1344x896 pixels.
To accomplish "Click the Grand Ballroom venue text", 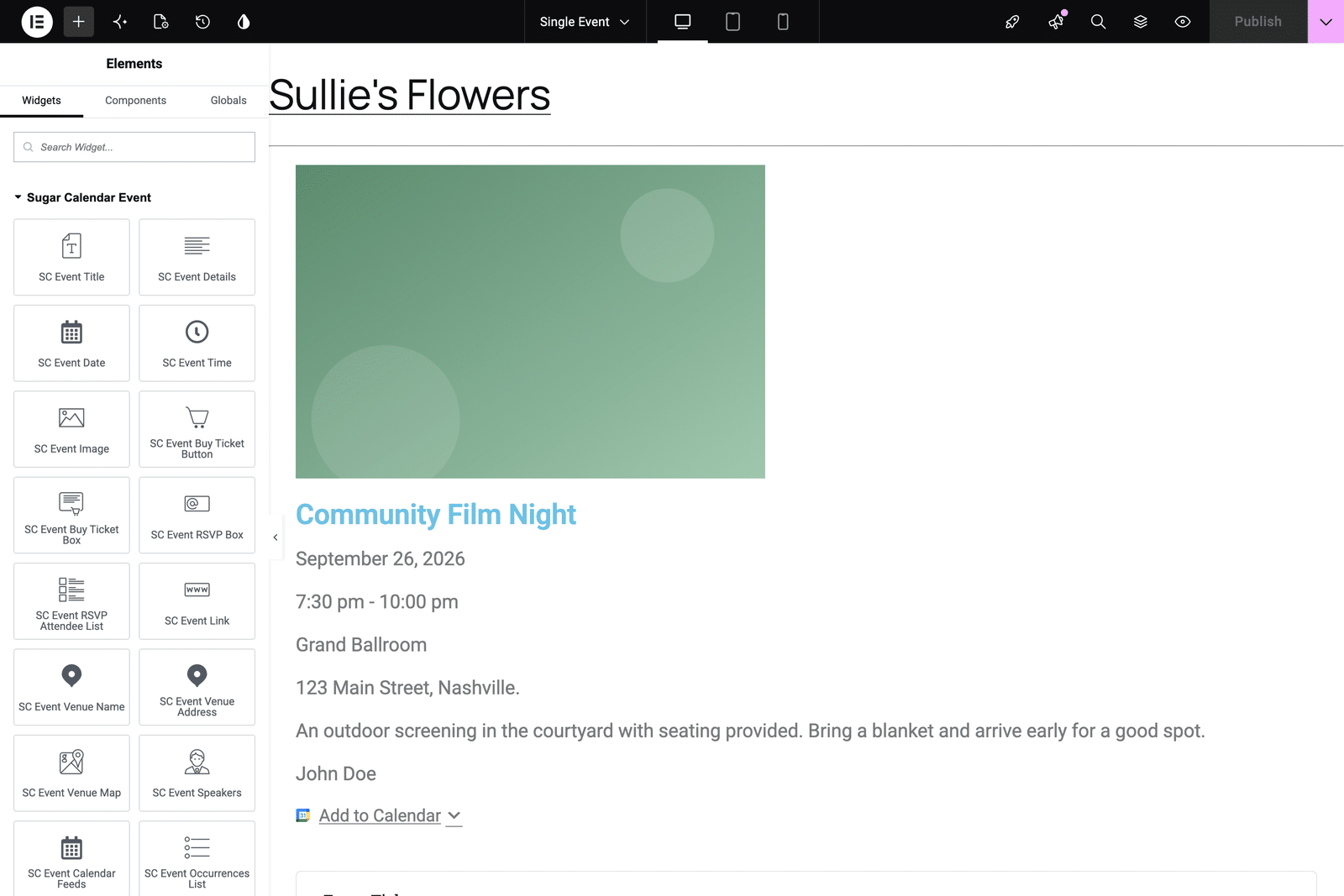I will click(x=361, y=645).
